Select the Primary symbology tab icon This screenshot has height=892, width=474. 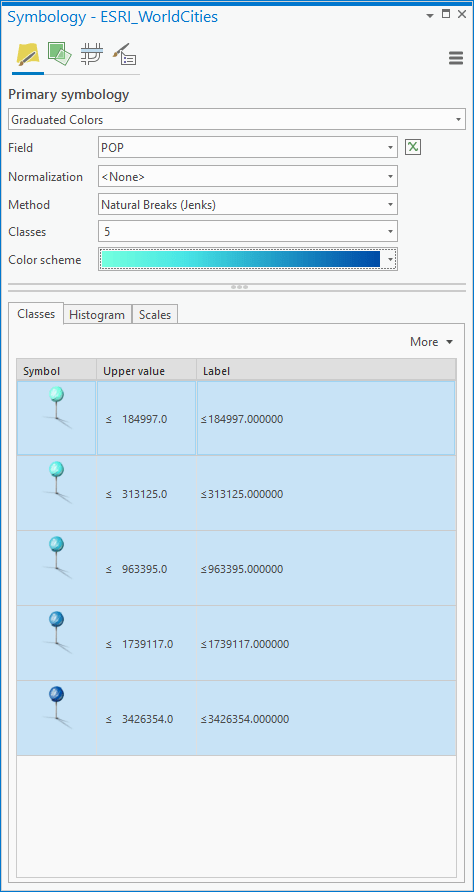coord(28,56)
